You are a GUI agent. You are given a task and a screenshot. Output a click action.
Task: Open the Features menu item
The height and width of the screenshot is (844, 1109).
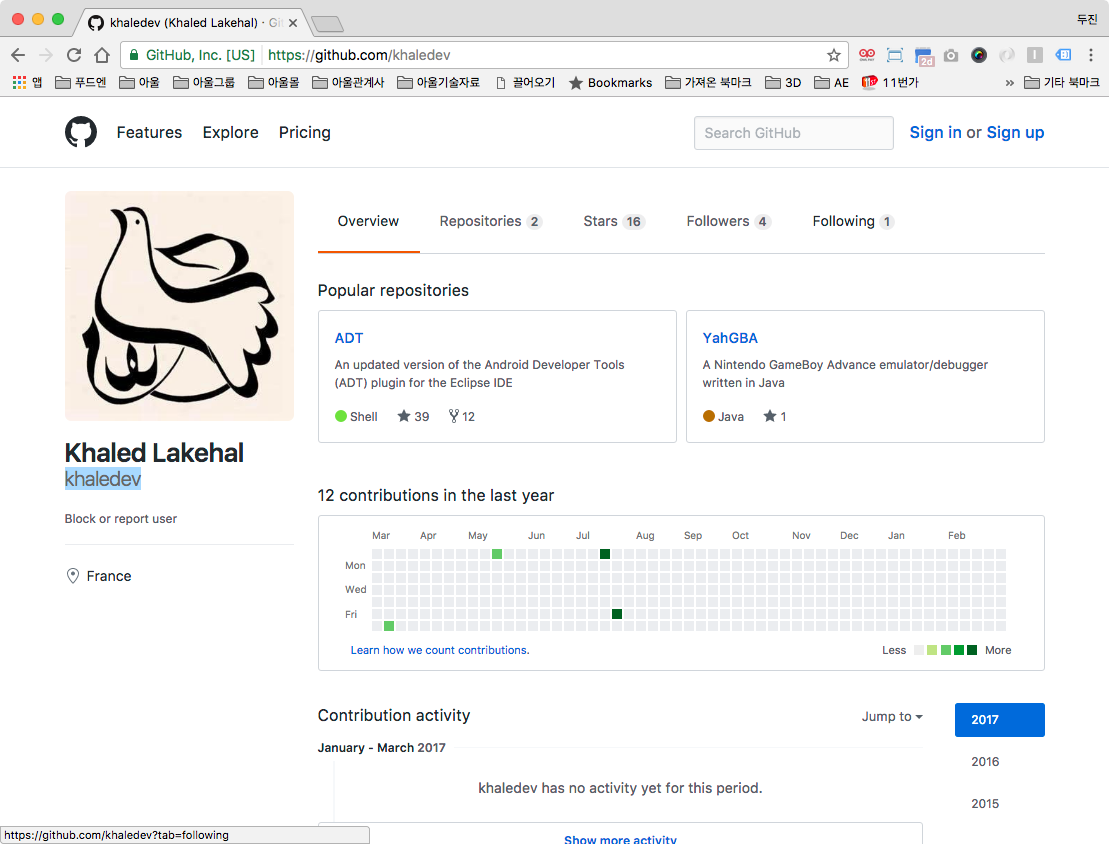click(149, 132)
